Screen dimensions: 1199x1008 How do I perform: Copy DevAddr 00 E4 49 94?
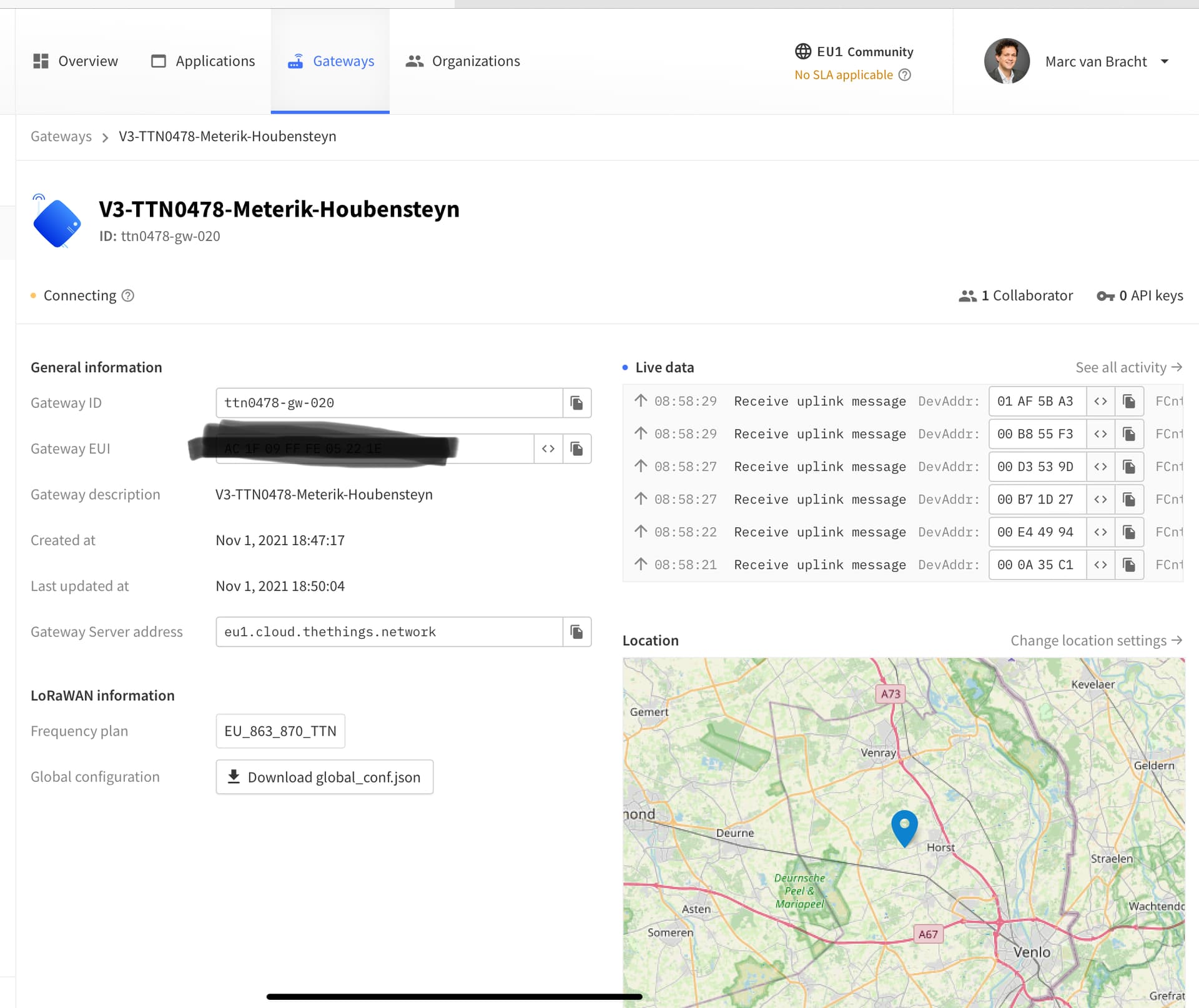[x=1130, y=532]
